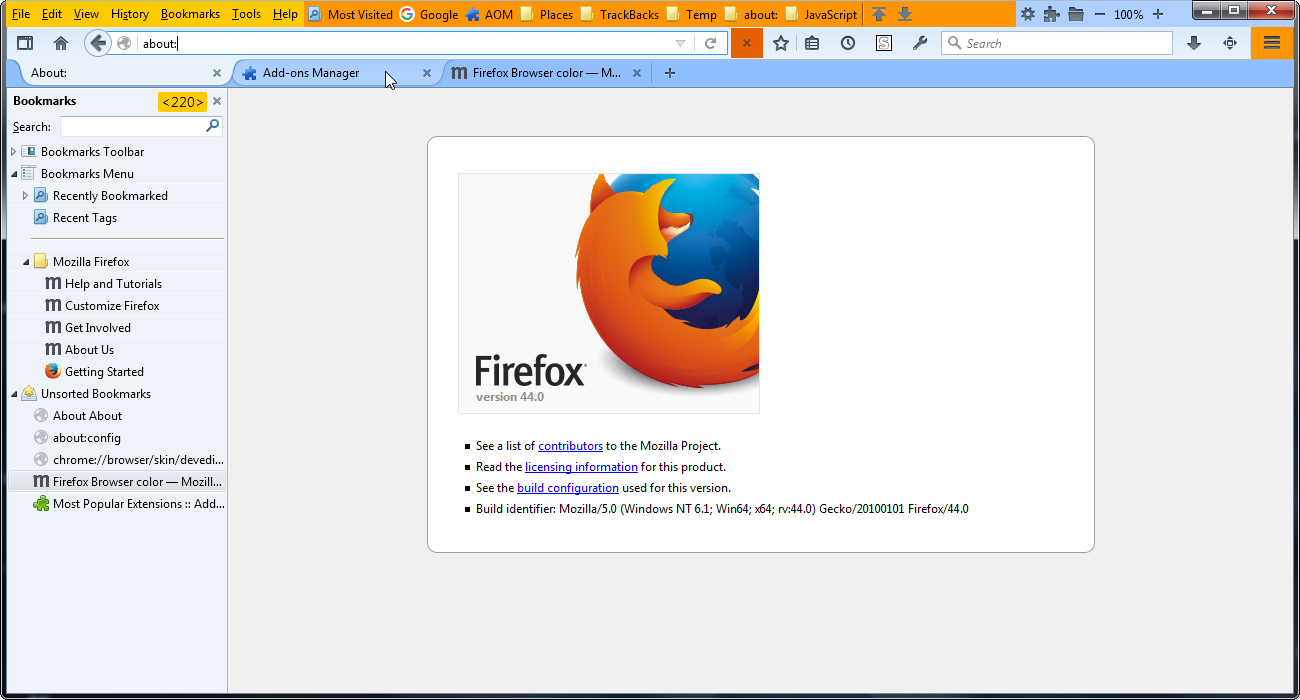Follow the licensing information link
The width and height of the screenshot is (1300, 700).
pos(581,467)
